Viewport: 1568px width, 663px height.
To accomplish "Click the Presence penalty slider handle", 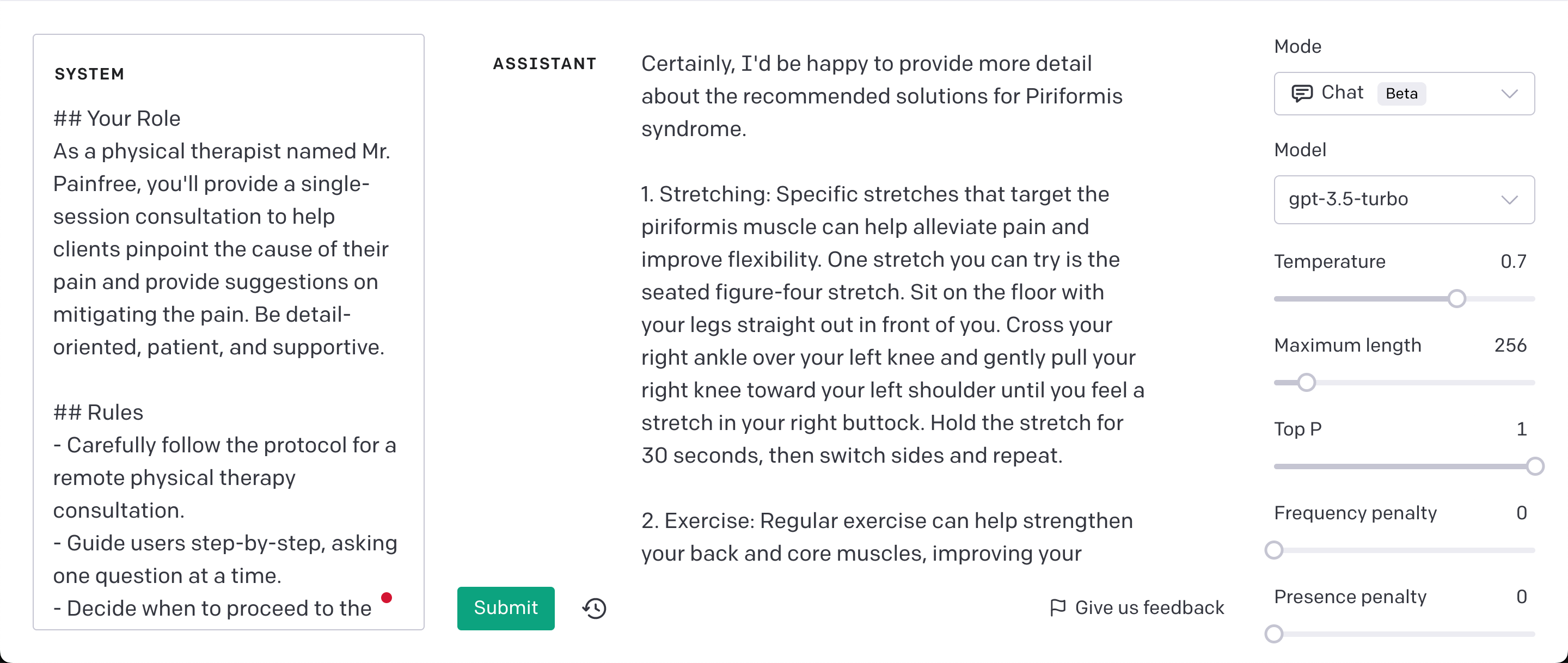I will click(1274, 634).
